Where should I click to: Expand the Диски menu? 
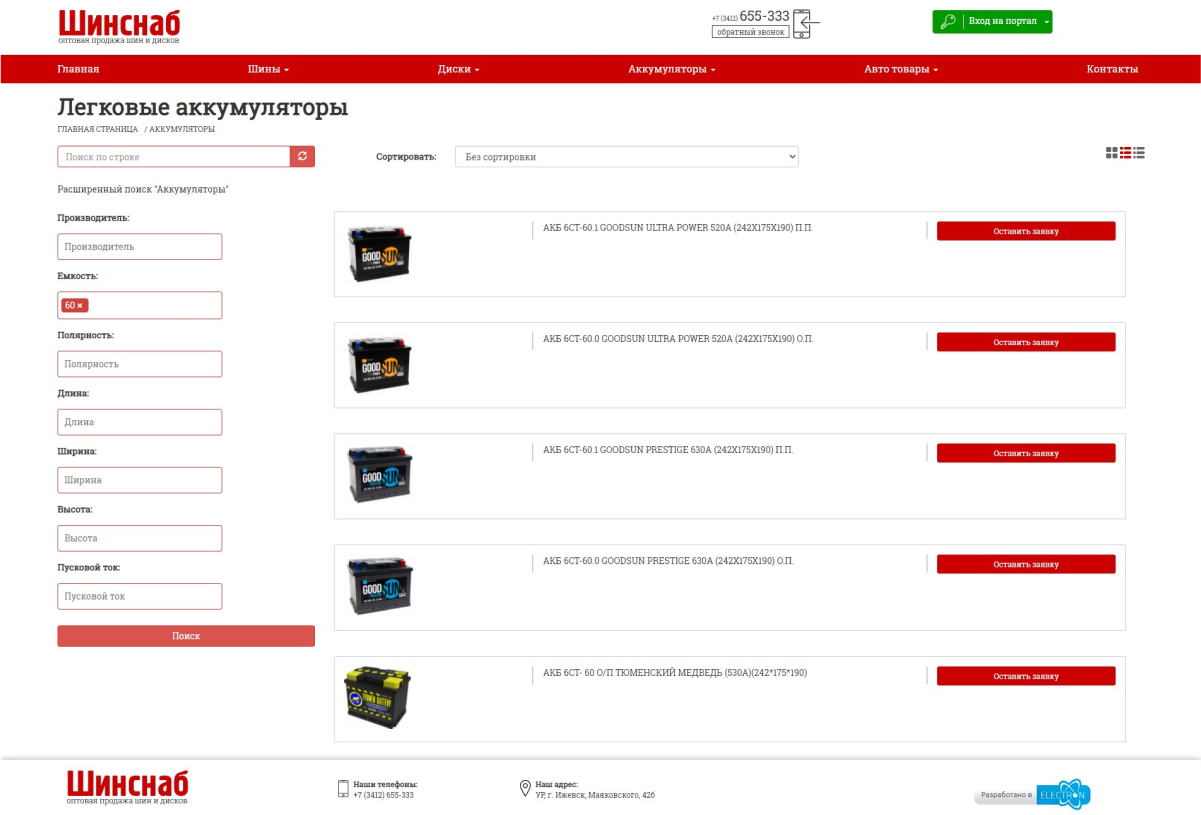pos(459,69)
